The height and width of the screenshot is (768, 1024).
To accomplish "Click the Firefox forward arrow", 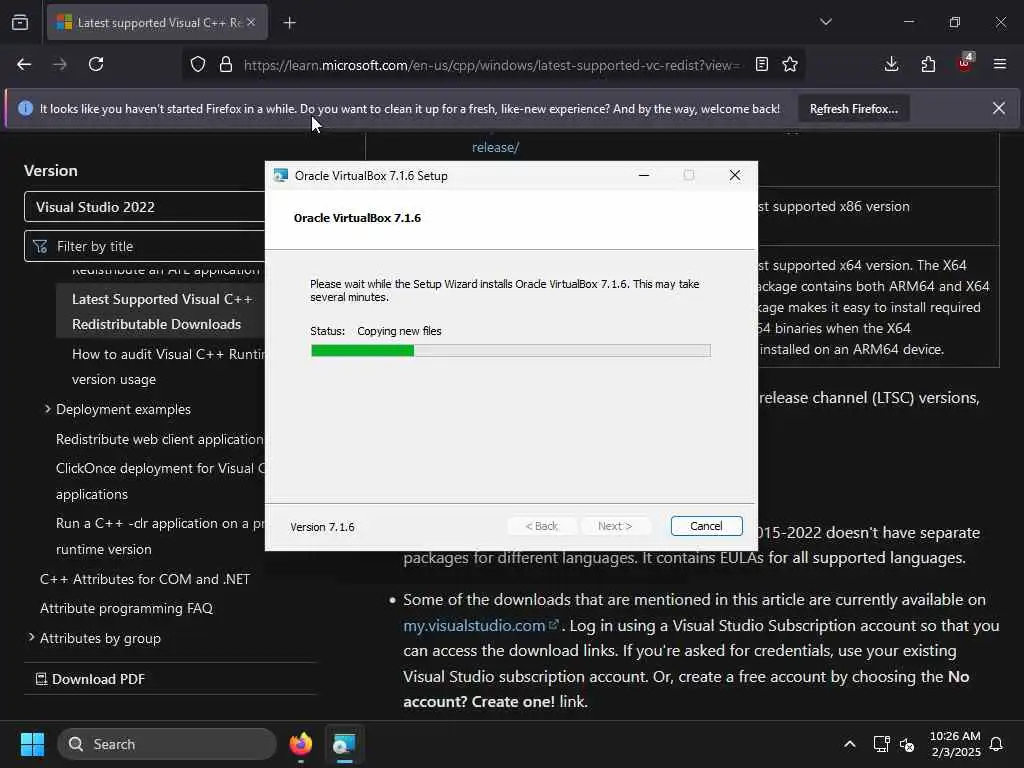I will pos(59,64).
